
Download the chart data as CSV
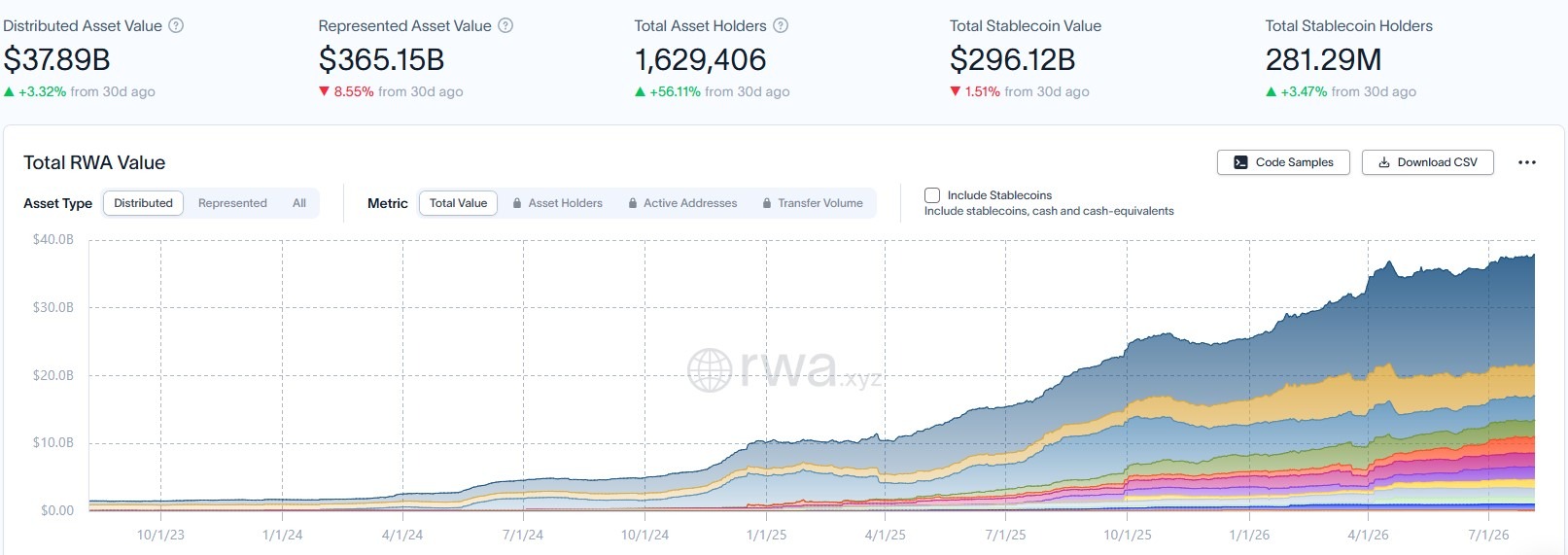(1427, 162)
